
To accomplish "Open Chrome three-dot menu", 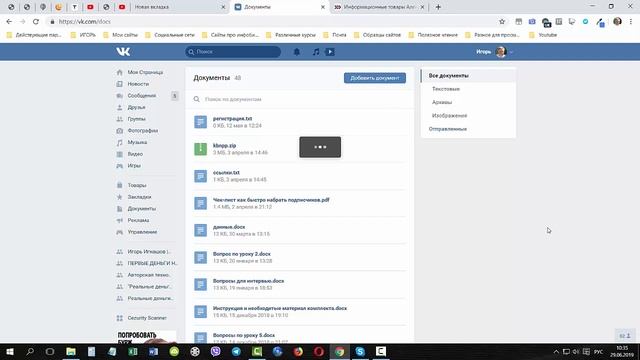I will pyautogui.click(x=631, y=22).
